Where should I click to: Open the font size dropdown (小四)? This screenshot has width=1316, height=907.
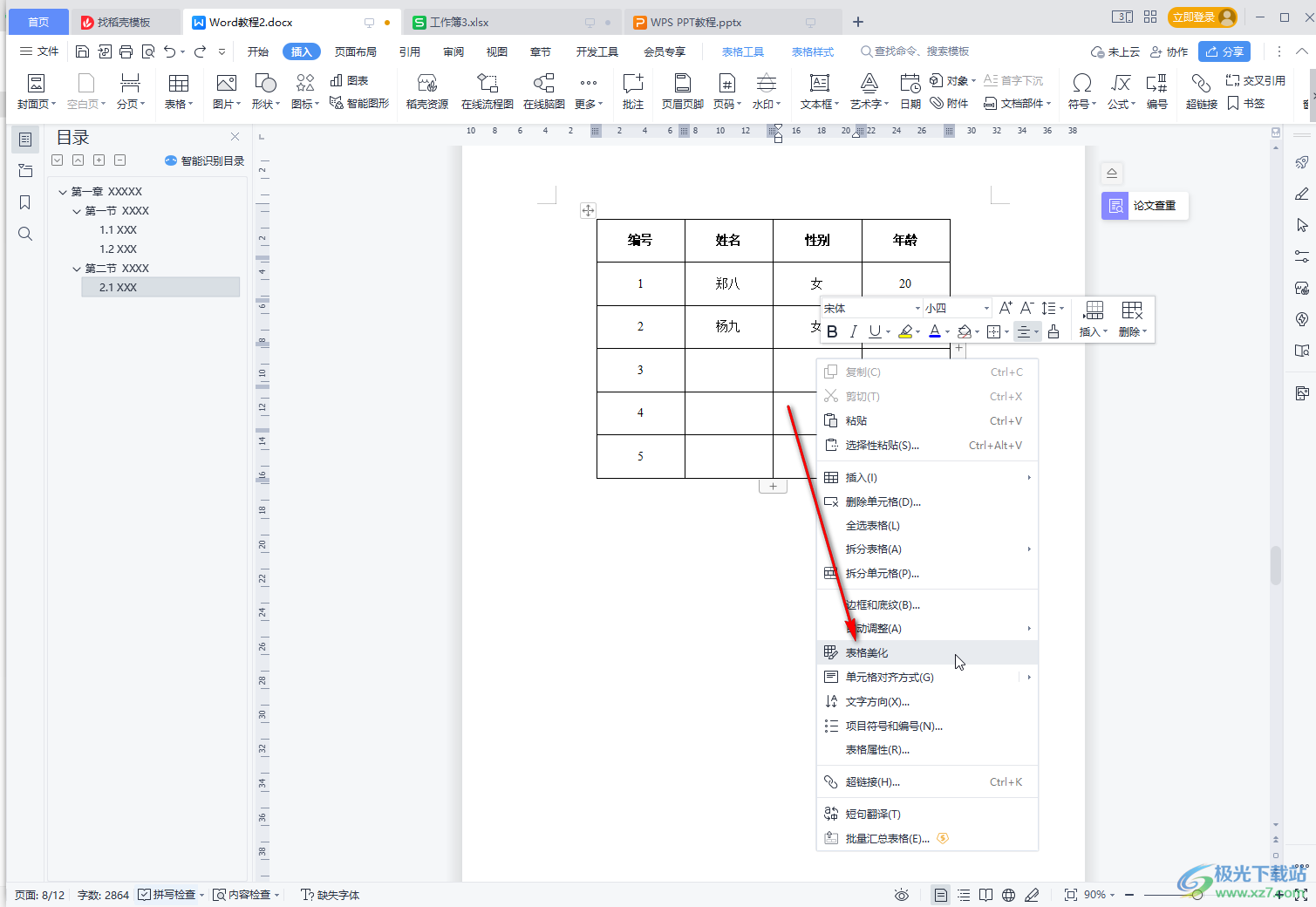point(986,309)
